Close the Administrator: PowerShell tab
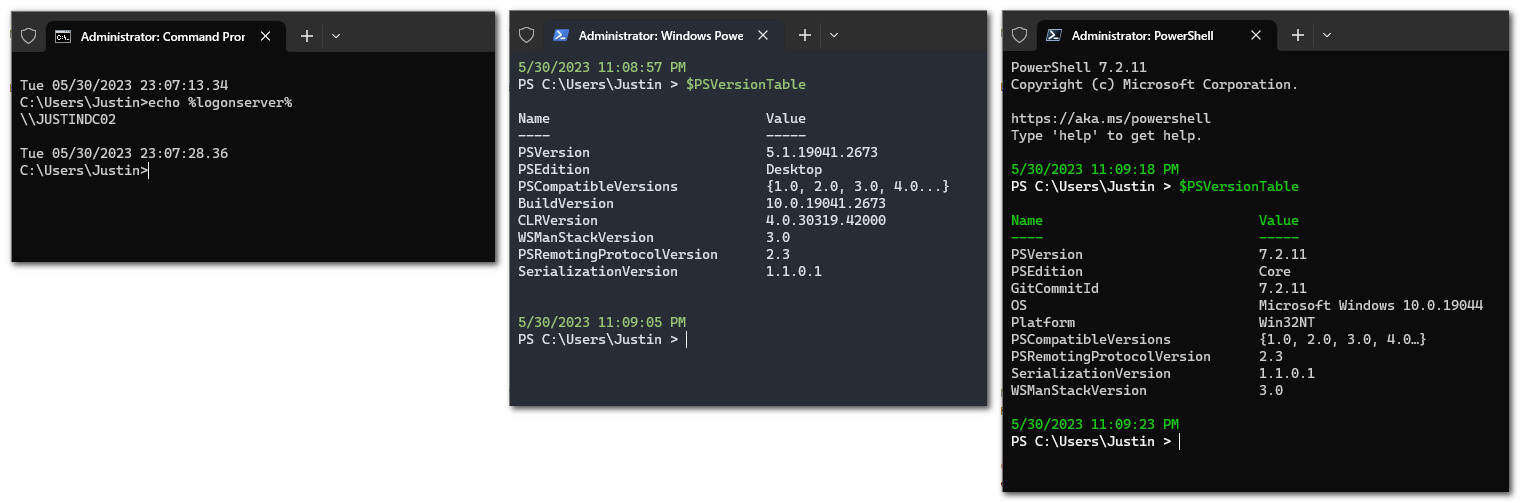The height and width of the screenshot is (503, 1520). click(x=1257, y=35)
